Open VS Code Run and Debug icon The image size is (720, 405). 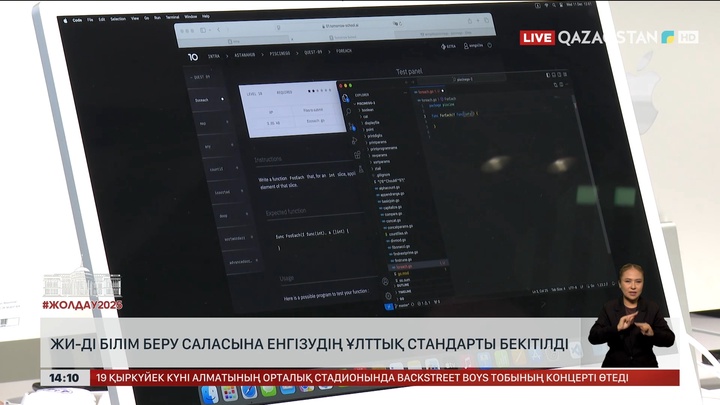click(354, 141)
